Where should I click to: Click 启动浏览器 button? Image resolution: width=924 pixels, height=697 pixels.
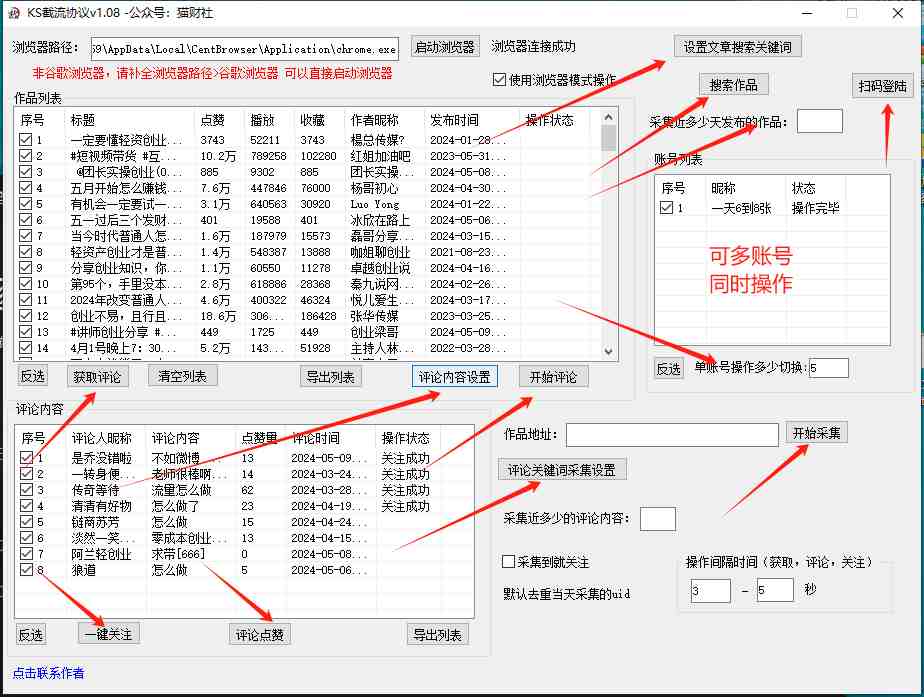tap(445, 47)
